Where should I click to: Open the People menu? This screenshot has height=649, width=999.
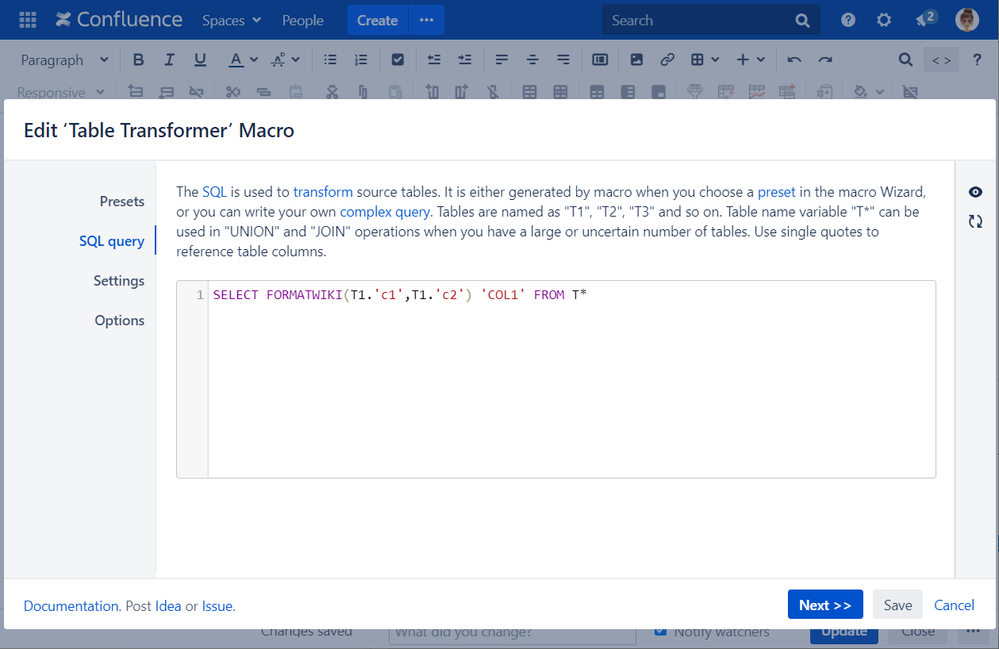click(x=303, y=20)
